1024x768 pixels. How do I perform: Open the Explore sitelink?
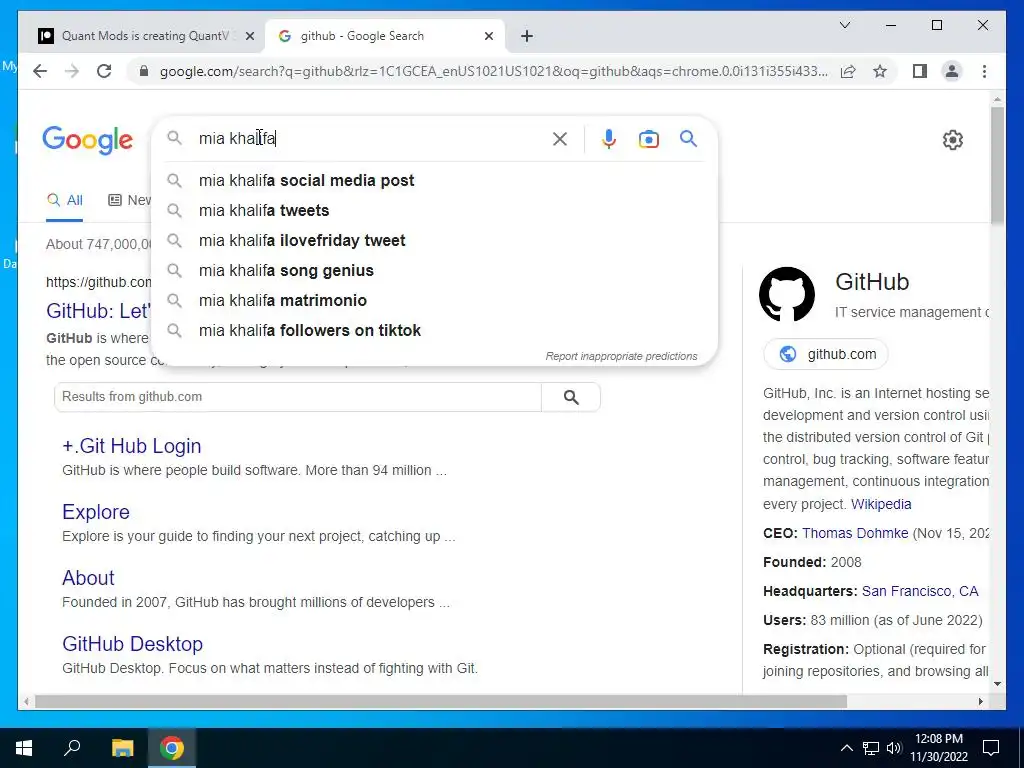[96, 512]
